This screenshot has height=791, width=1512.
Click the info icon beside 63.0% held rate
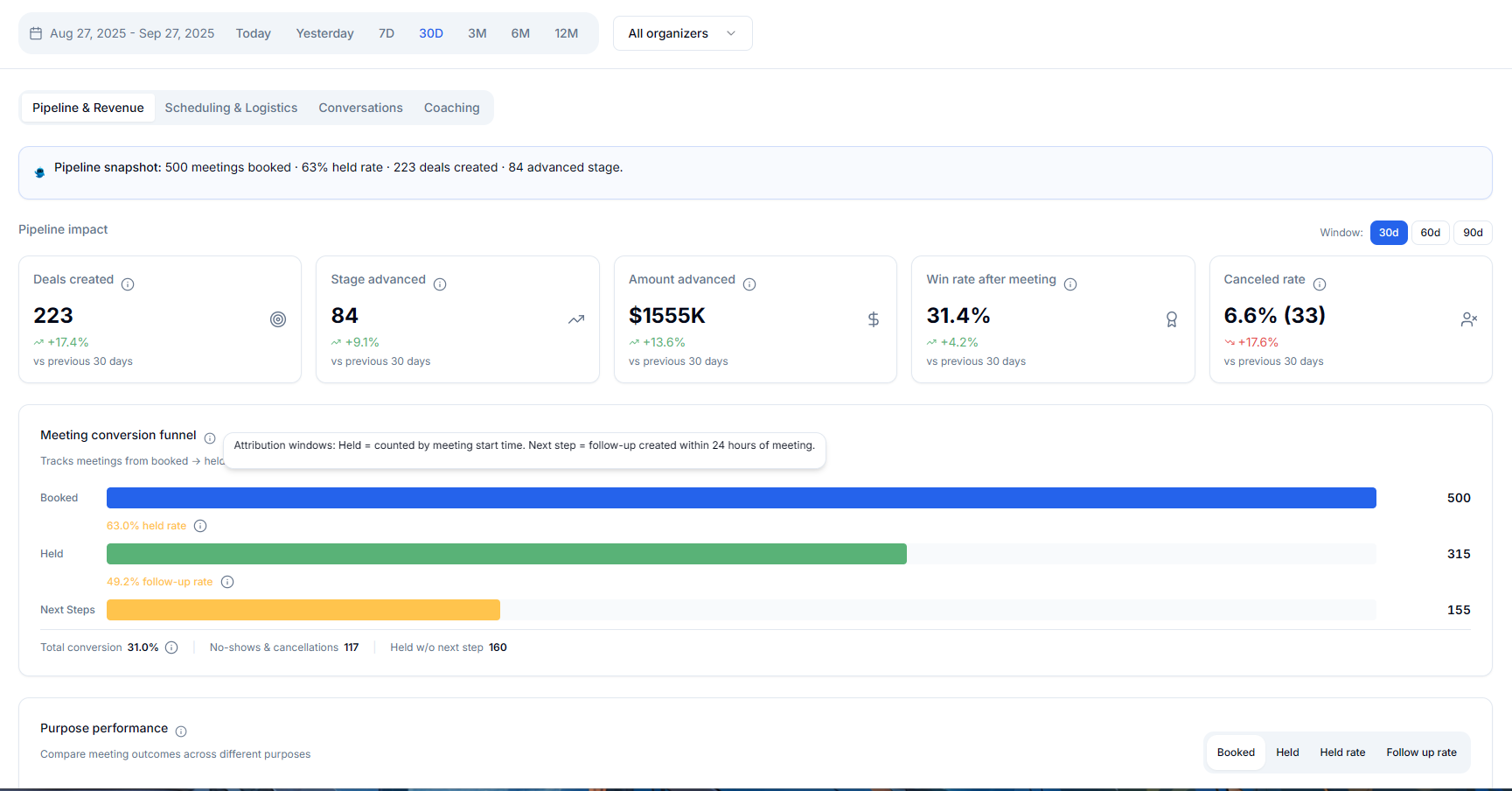coord(200,525)
